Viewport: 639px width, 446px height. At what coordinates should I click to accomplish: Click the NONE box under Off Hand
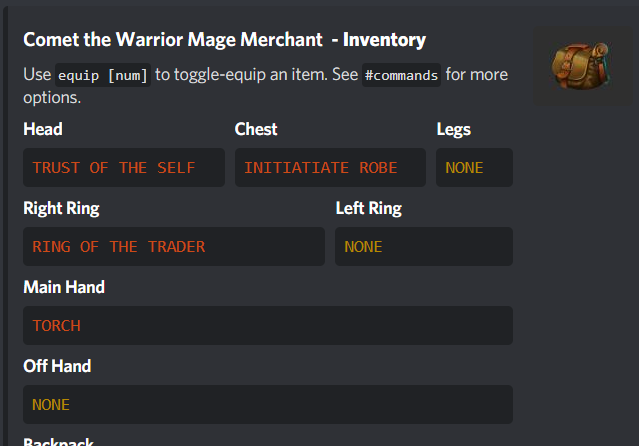coord(267,404)
